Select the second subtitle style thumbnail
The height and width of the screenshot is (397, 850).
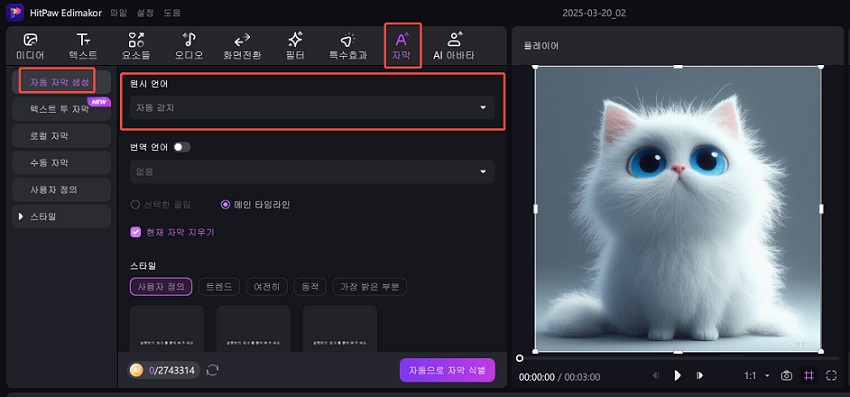(253, 329)
